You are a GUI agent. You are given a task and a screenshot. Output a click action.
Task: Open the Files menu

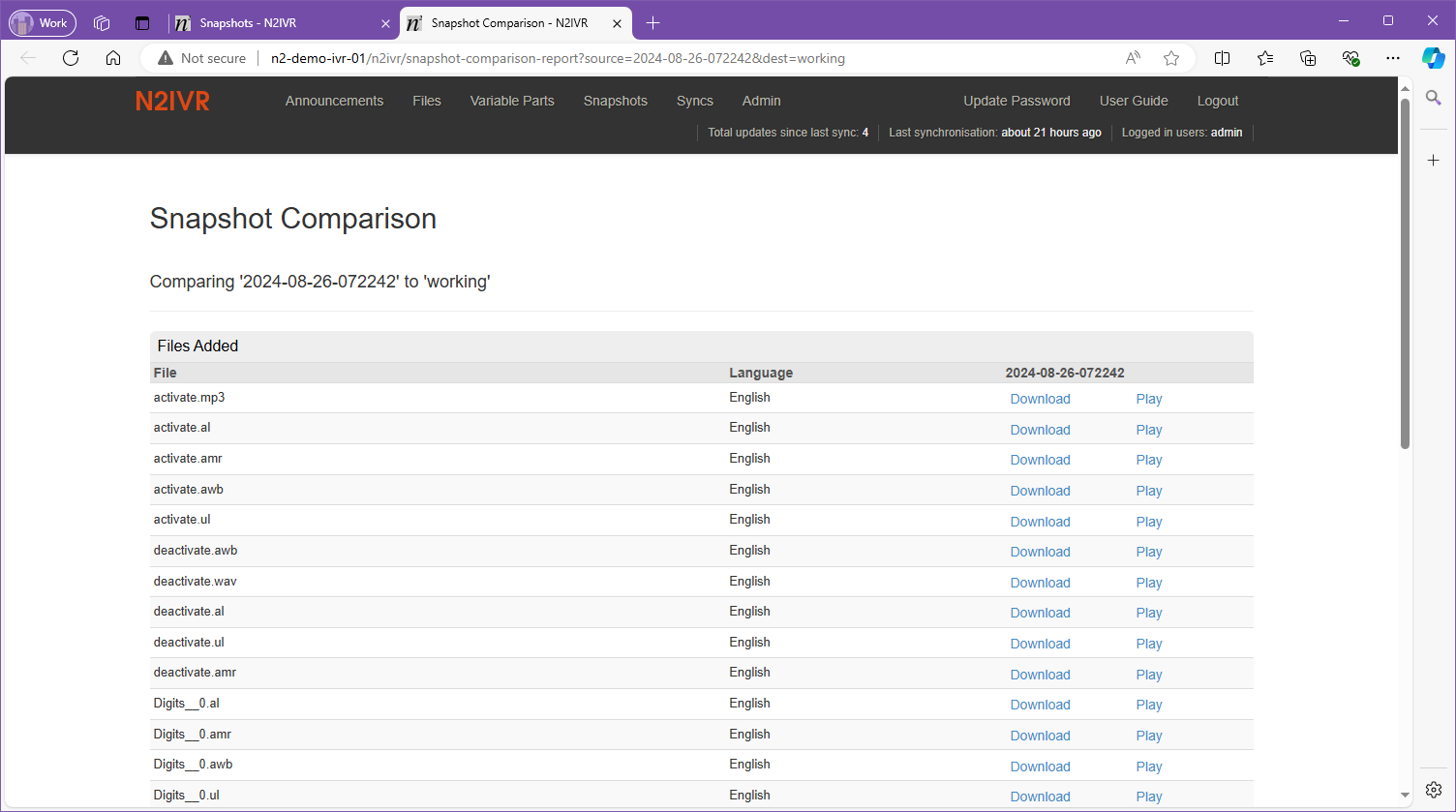(426, 101)
